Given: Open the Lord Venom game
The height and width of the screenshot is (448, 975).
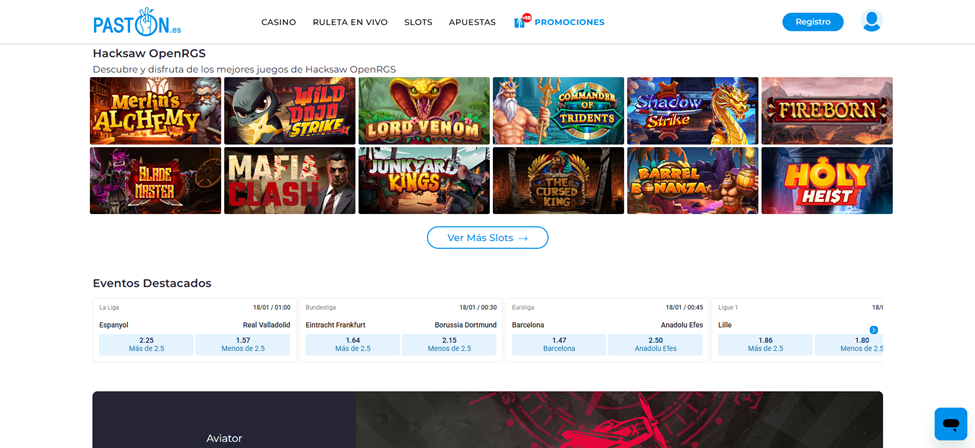Looking at the screenshot, I should click(424, 111).
